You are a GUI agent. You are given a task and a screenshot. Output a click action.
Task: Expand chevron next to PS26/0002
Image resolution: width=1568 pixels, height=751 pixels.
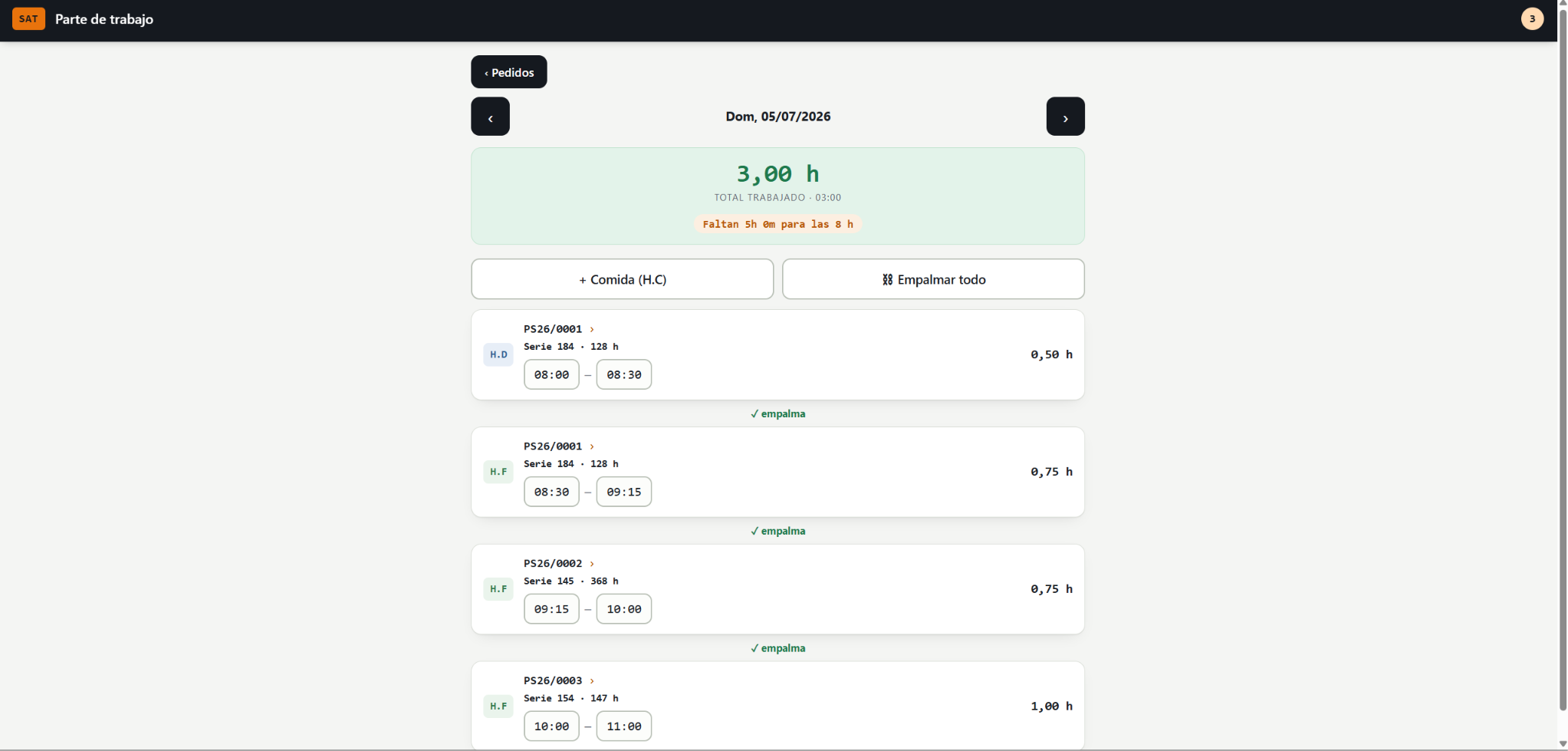coord(592,564)
